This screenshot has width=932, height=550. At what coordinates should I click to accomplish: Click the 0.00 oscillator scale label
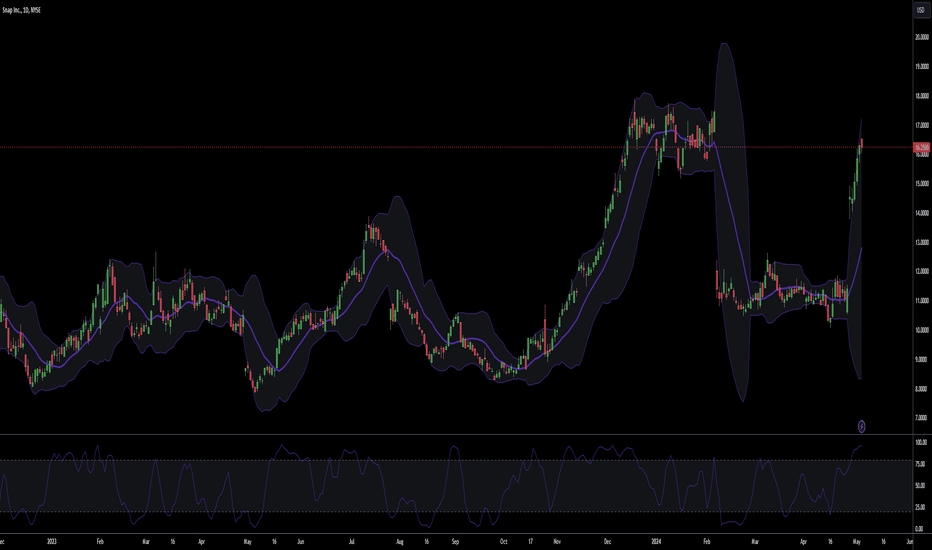click(920, 529)
